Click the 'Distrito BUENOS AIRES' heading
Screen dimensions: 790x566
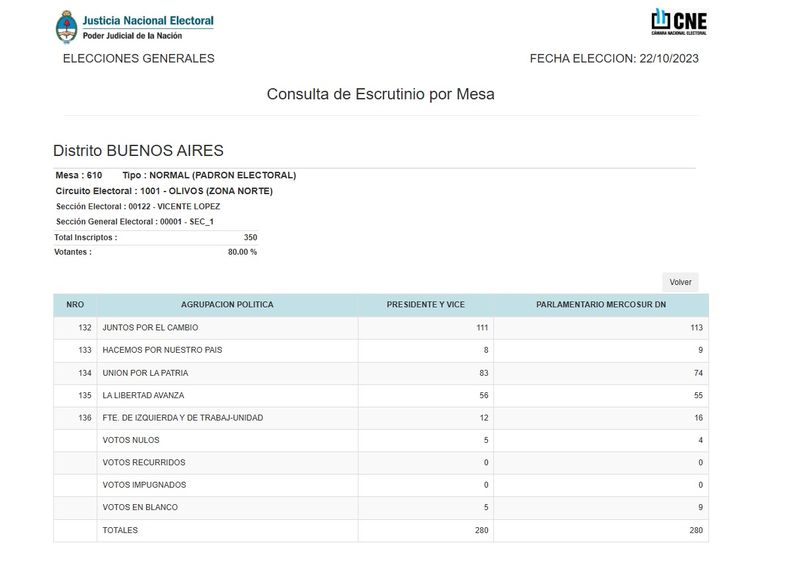point(138,151)
